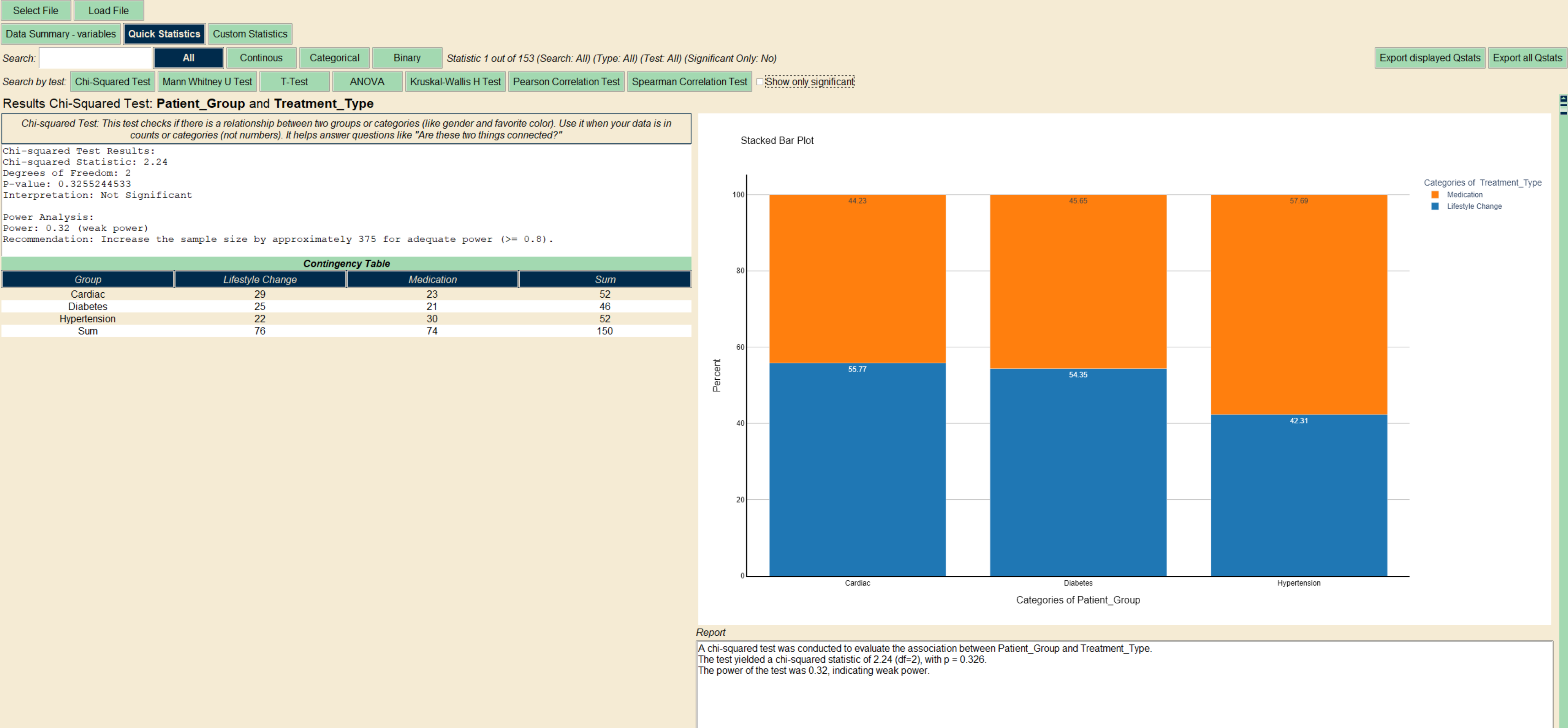Filter by Categorical variable type

pyautogui.click(x=334, y=58)
